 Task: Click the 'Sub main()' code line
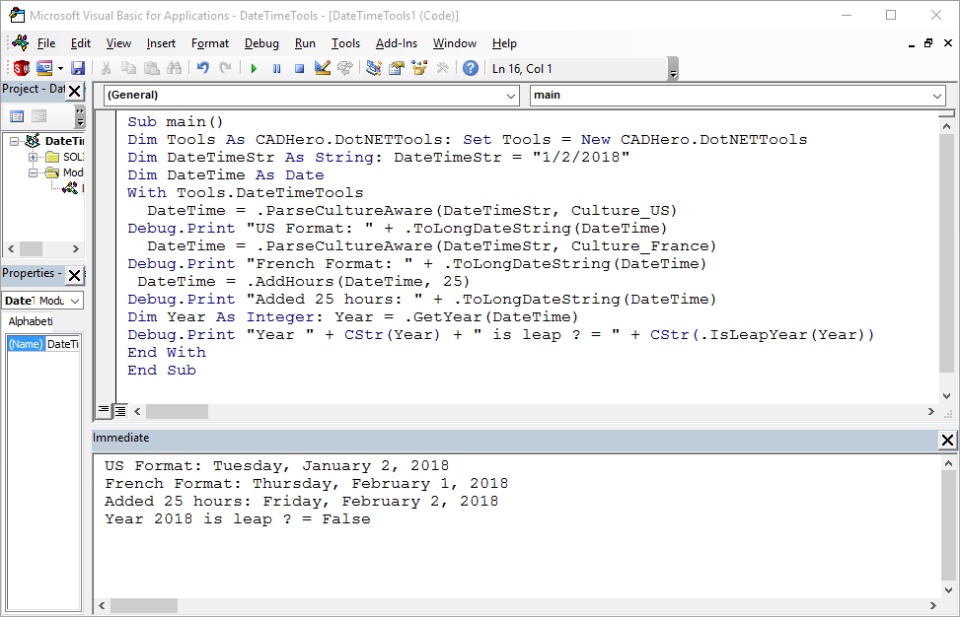pyautogui.click(x=175, y=122)
